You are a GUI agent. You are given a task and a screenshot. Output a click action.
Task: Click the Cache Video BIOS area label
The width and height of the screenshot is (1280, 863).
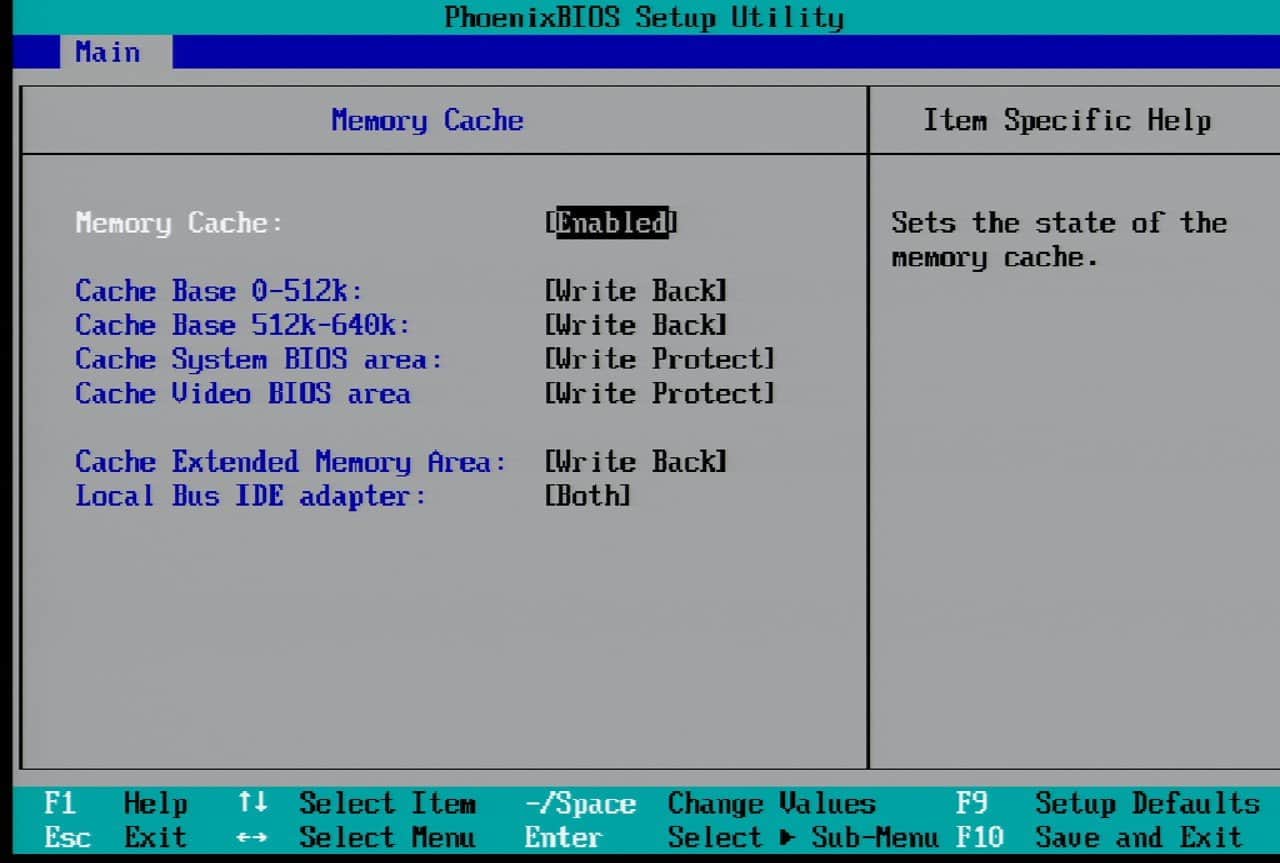(x=243, y=393)
